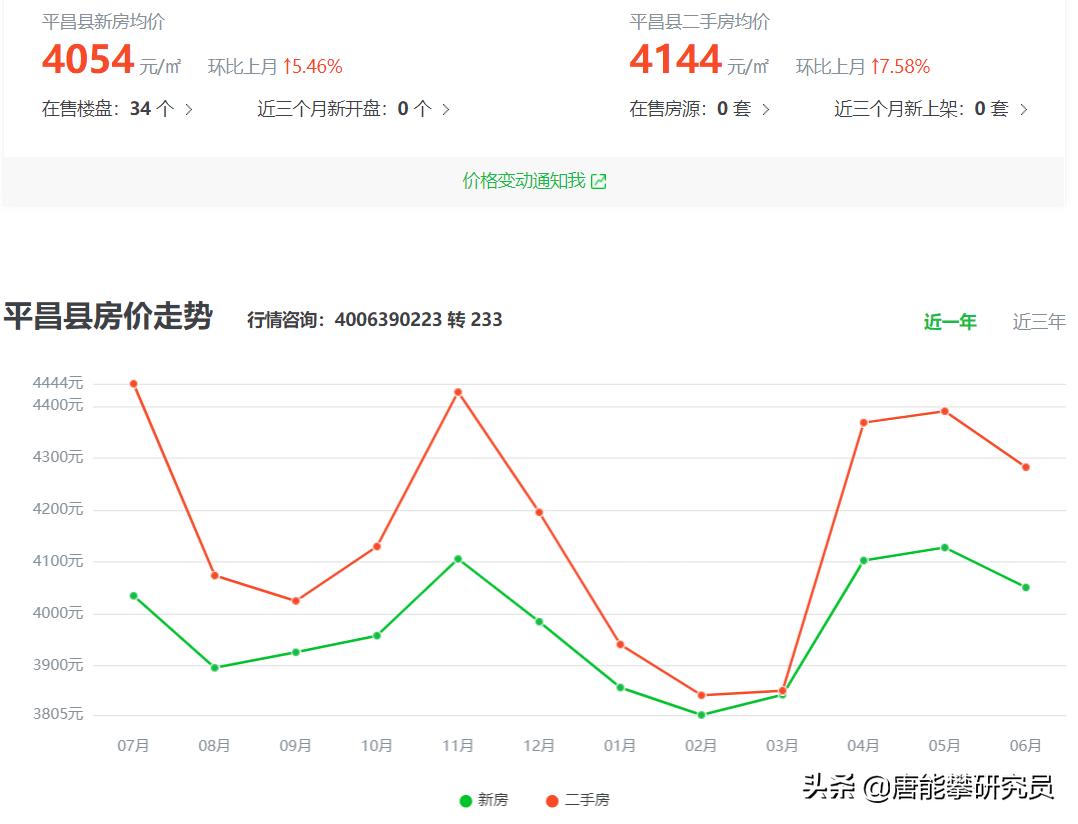Toggle the green 新房 legend item
Screen dimensions: 1078x824
pos(484,800)
